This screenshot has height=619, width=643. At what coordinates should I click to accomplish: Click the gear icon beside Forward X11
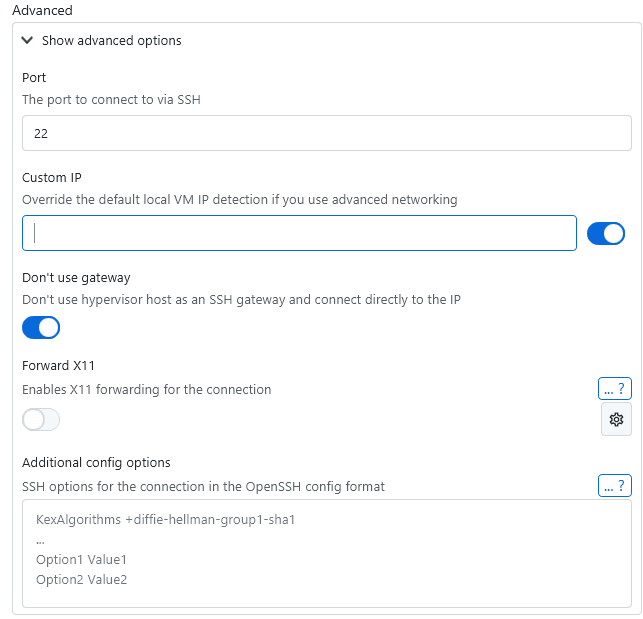pos(616,419)
